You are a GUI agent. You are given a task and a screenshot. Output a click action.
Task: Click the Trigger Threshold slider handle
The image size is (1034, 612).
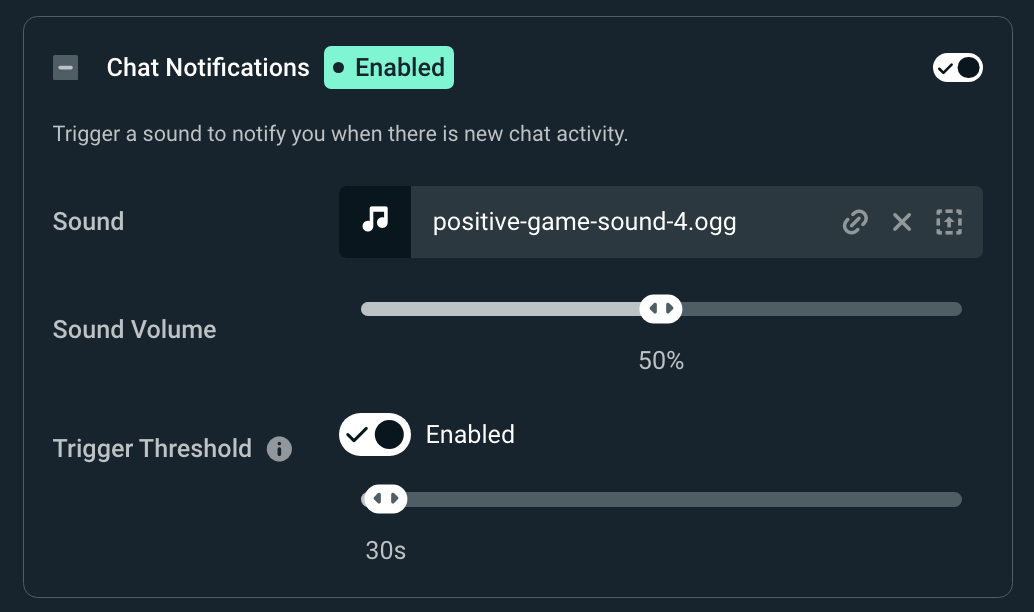point(385,498)
